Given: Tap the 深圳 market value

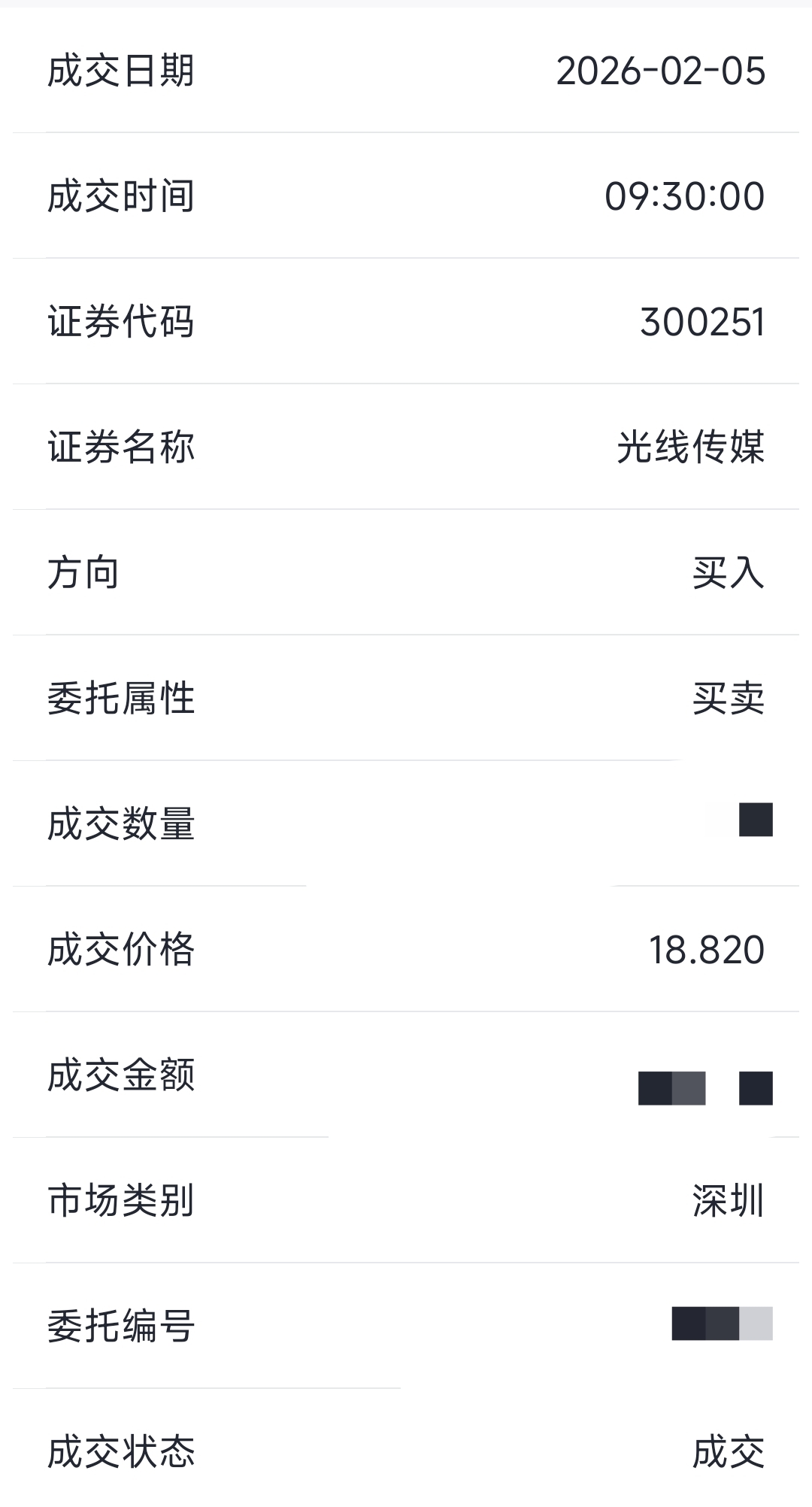Looking at the screenshot, I should [728, 1202].
